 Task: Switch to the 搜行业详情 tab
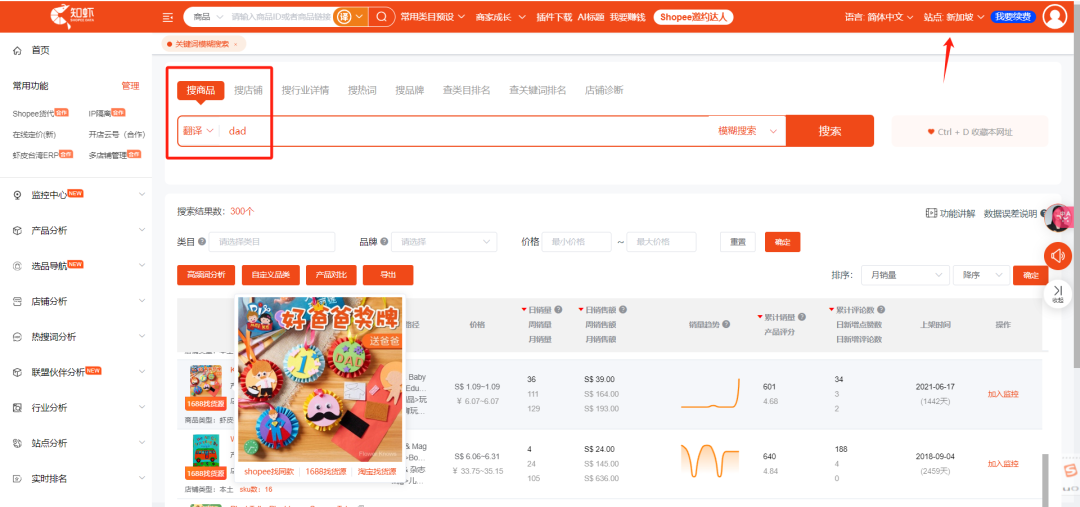coord(305,90)
